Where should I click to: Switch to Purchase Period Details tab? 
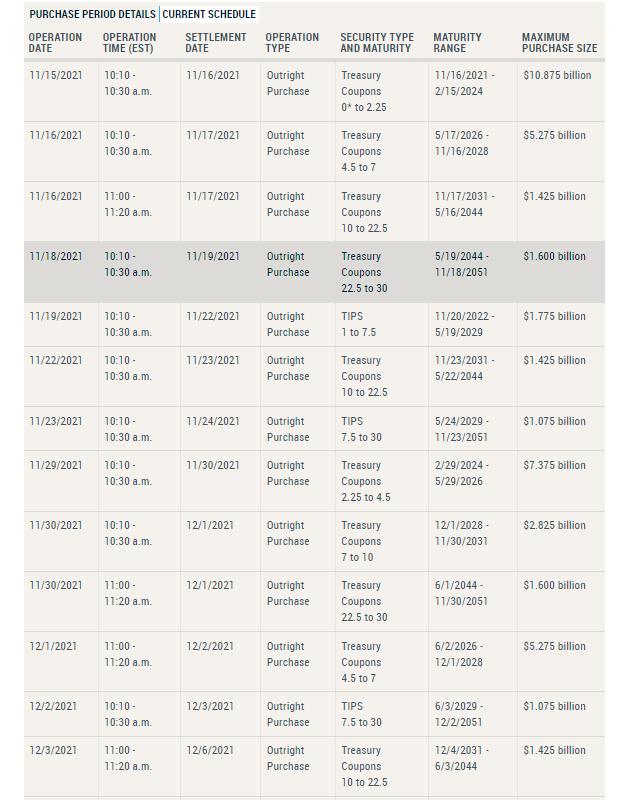pyautogui.click(x=92, y=14)
